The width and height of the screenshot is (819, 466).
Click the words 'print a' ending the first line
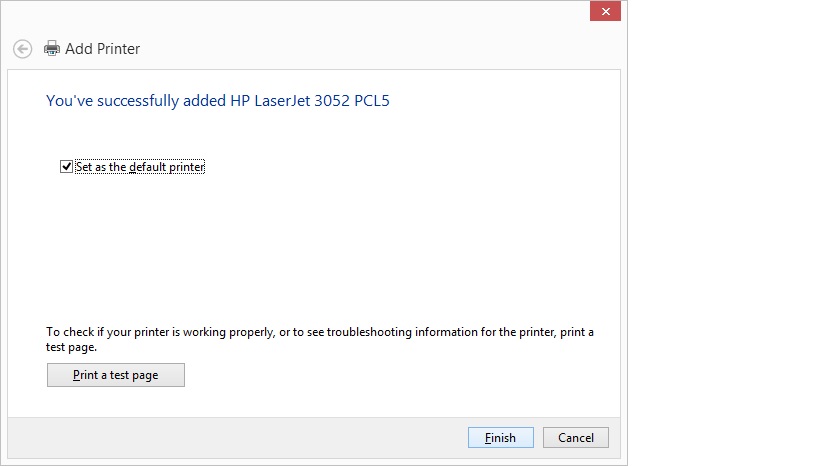coord(577,332)
